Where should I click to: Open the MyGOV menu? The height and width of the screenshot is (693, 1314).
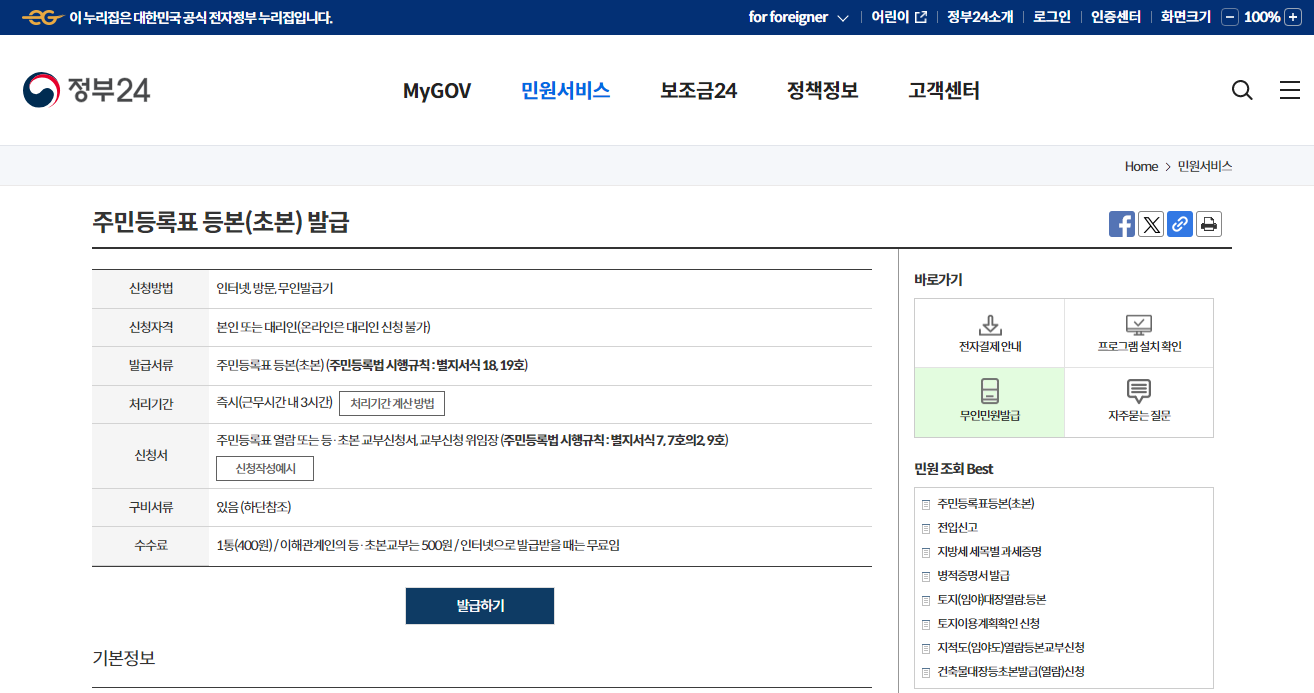coord(436,90)
